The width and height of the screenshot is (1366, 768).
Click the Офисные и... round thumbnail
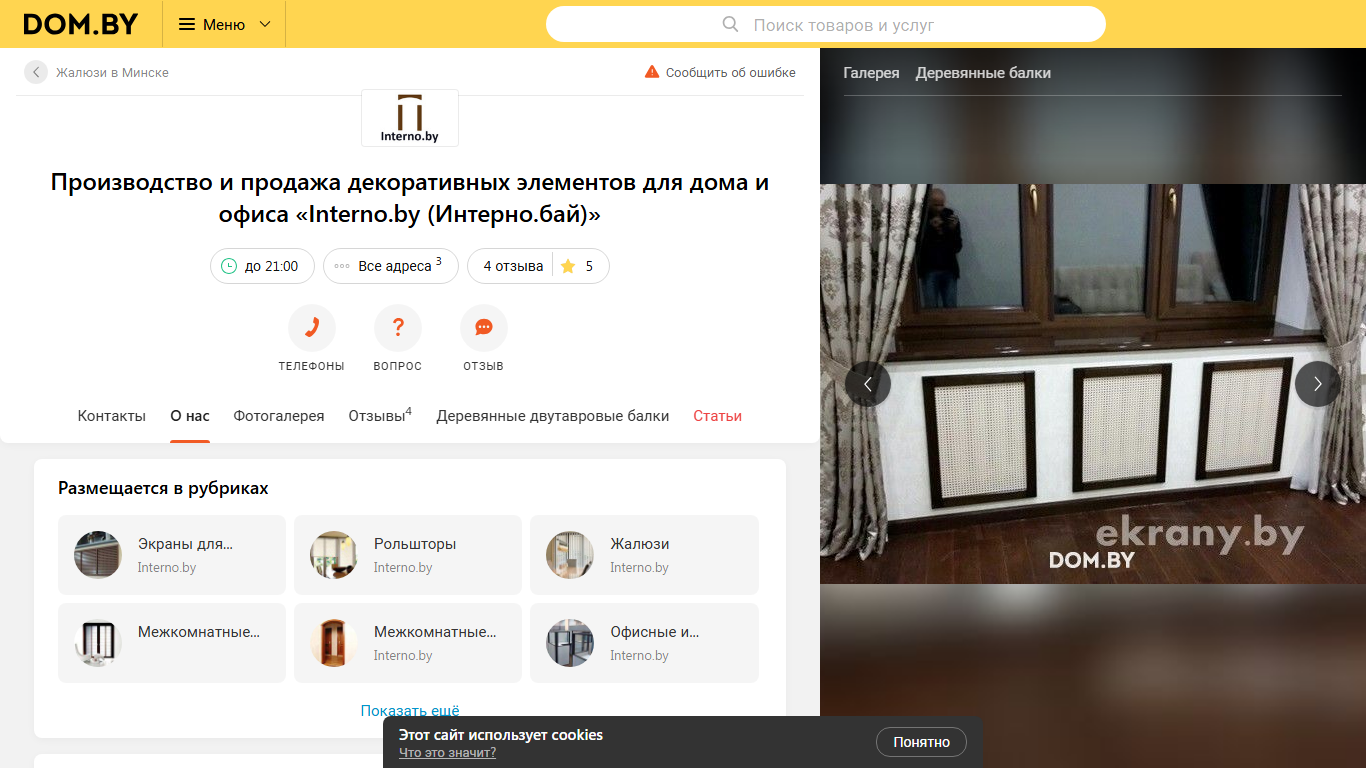tap(570, 643)
